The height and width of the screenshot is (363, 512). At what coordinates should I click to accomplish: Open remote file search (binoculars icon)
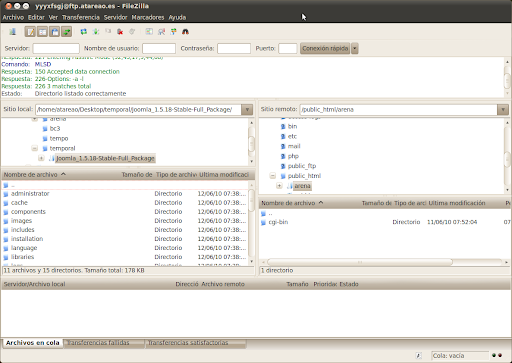185,32
